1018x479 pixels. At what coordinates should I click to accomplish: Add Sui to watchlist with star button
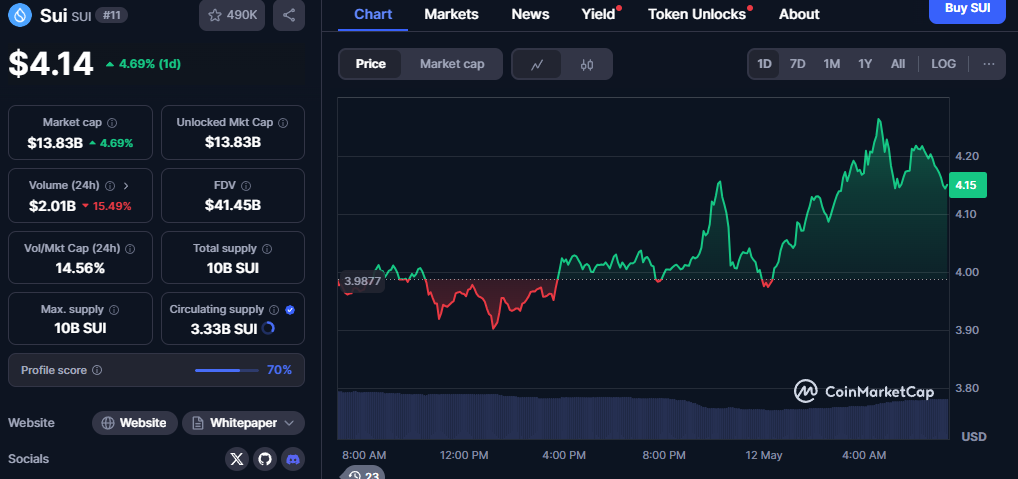(x=232, y=15)
